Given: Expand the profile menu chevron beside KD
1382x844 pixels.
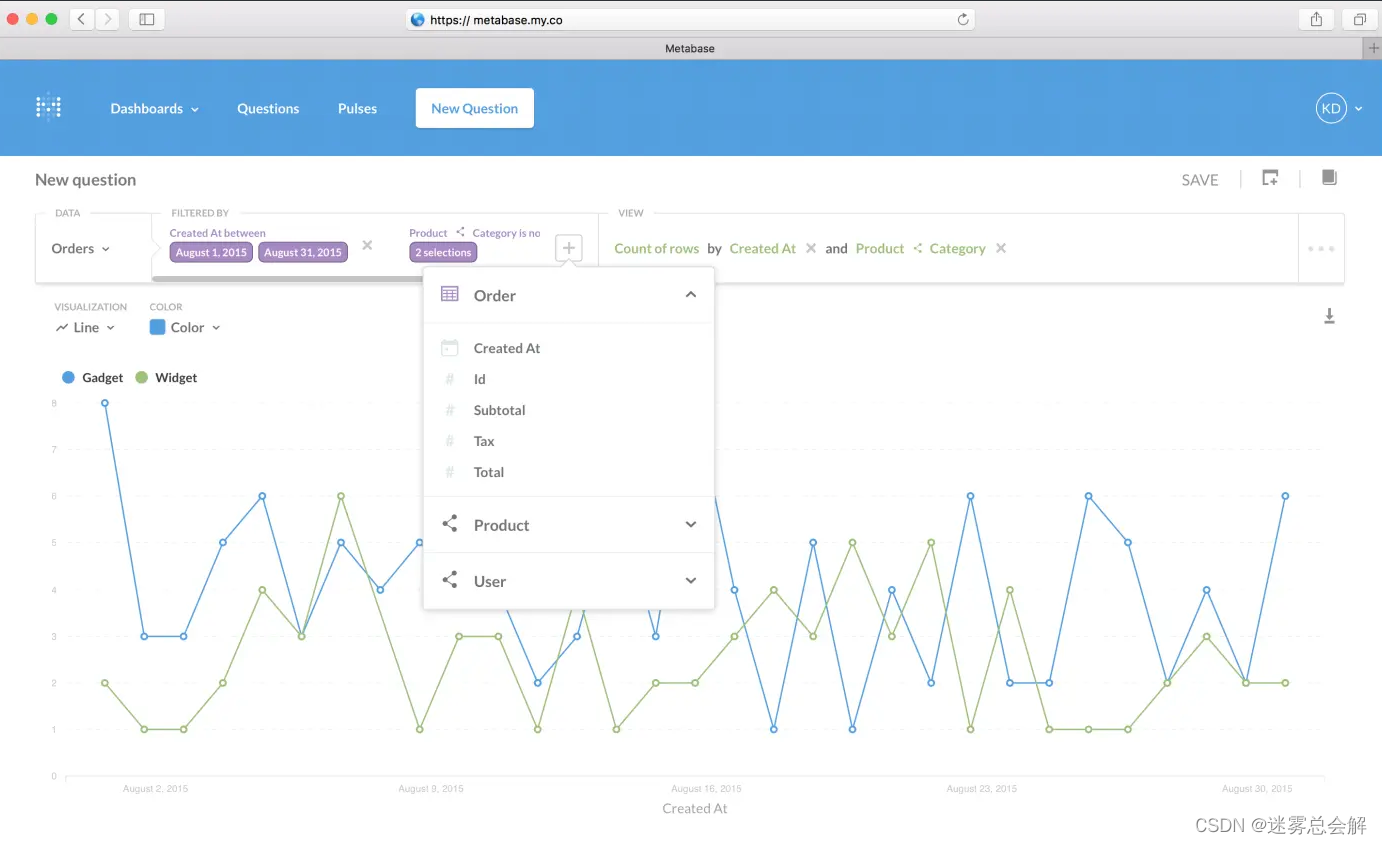Looking at the screenshot, I should (1359, 109).
